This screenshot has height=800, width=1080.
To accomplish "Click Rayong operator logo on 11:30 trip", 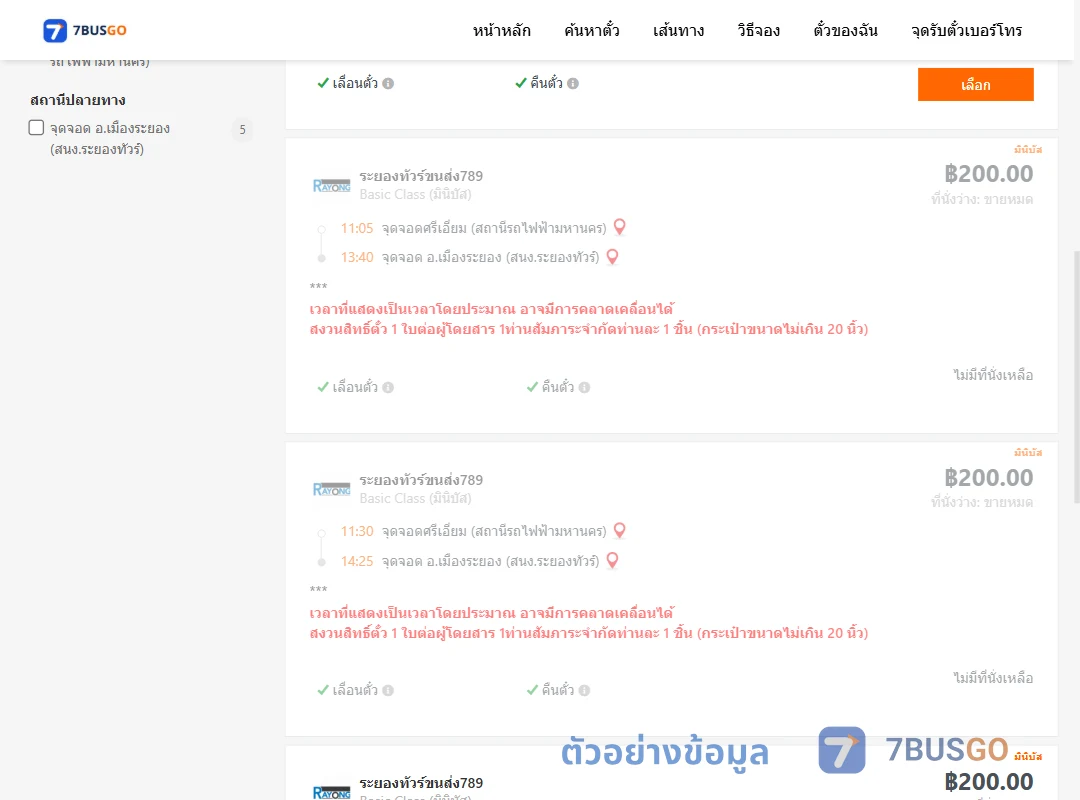I will pyautogui.click(x=331, y=489).
